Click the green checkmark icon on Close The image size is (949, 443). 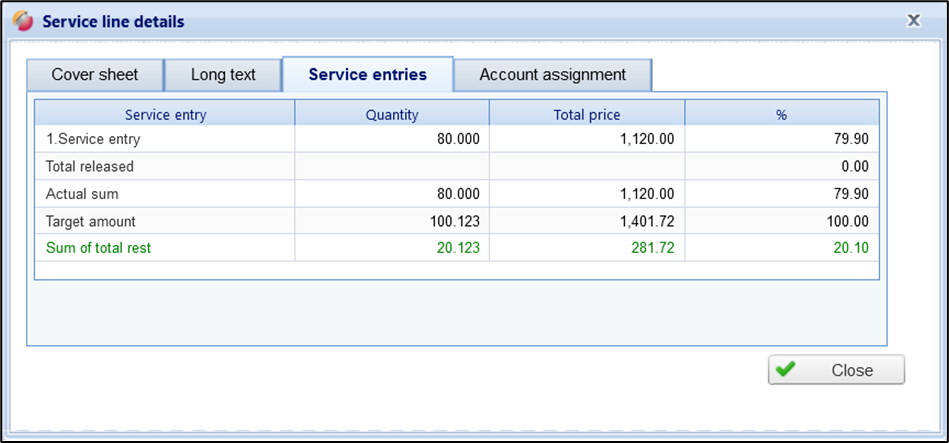point(786,369)
